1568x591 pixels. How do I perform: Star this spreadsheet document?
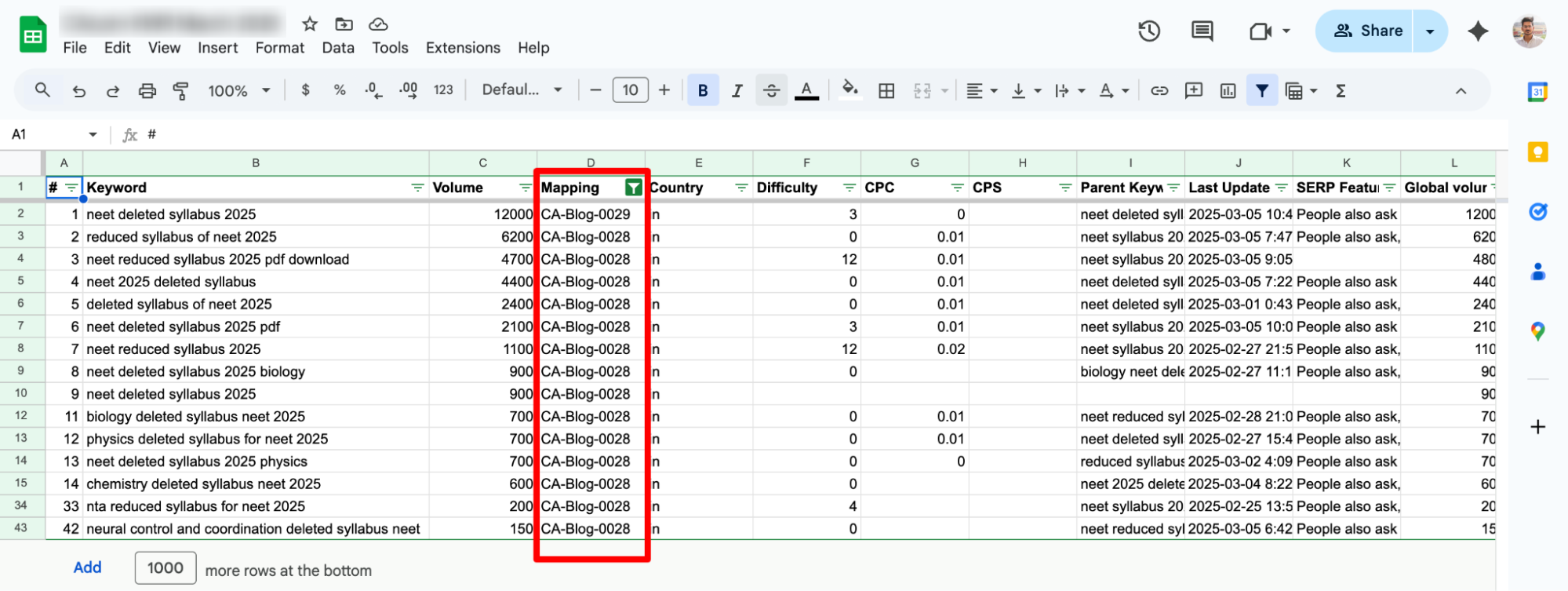pyautogui.click(x=310, y=24)
